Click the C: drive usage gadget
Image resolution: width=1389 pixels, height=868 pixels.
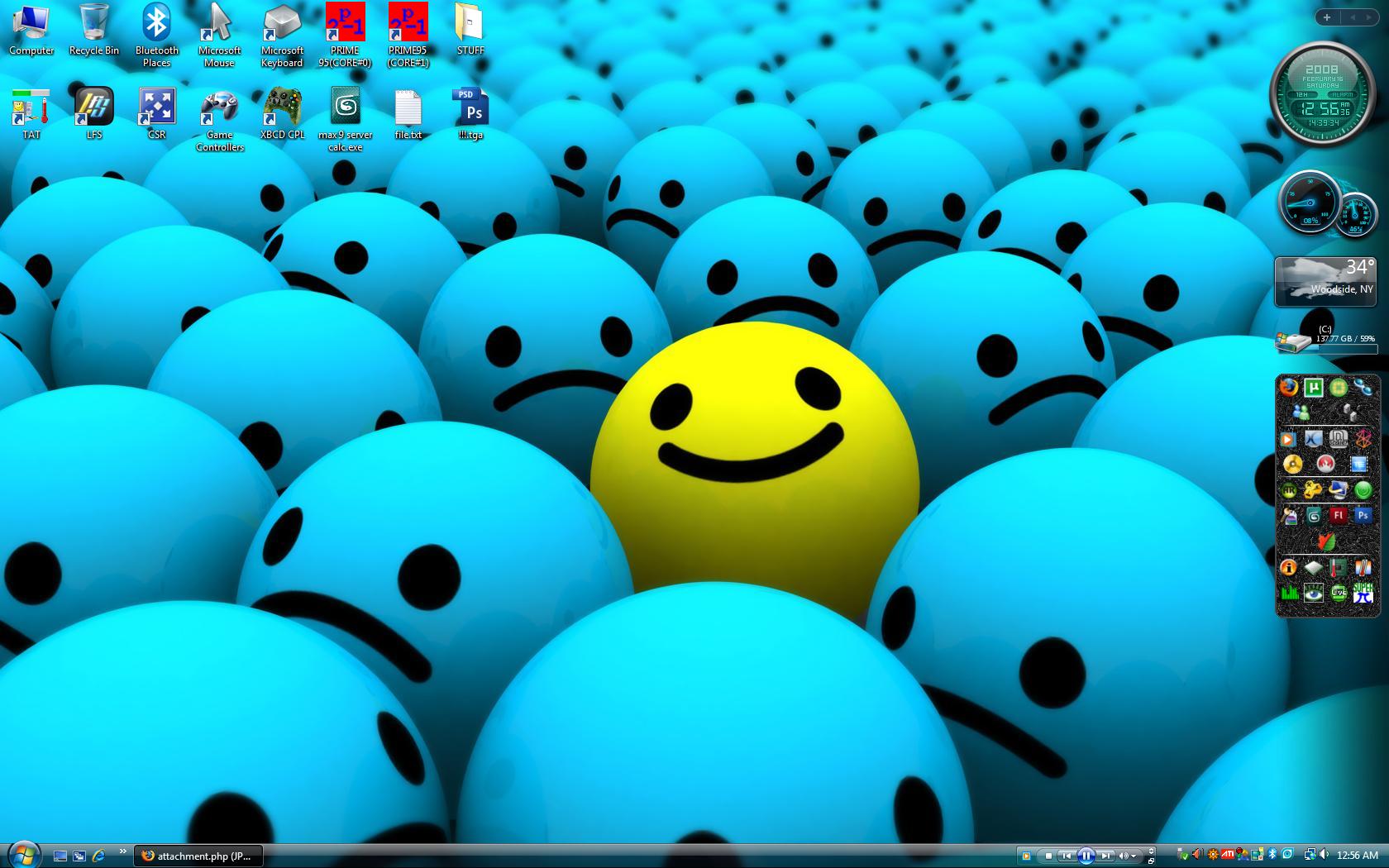tap(1325, 339)
